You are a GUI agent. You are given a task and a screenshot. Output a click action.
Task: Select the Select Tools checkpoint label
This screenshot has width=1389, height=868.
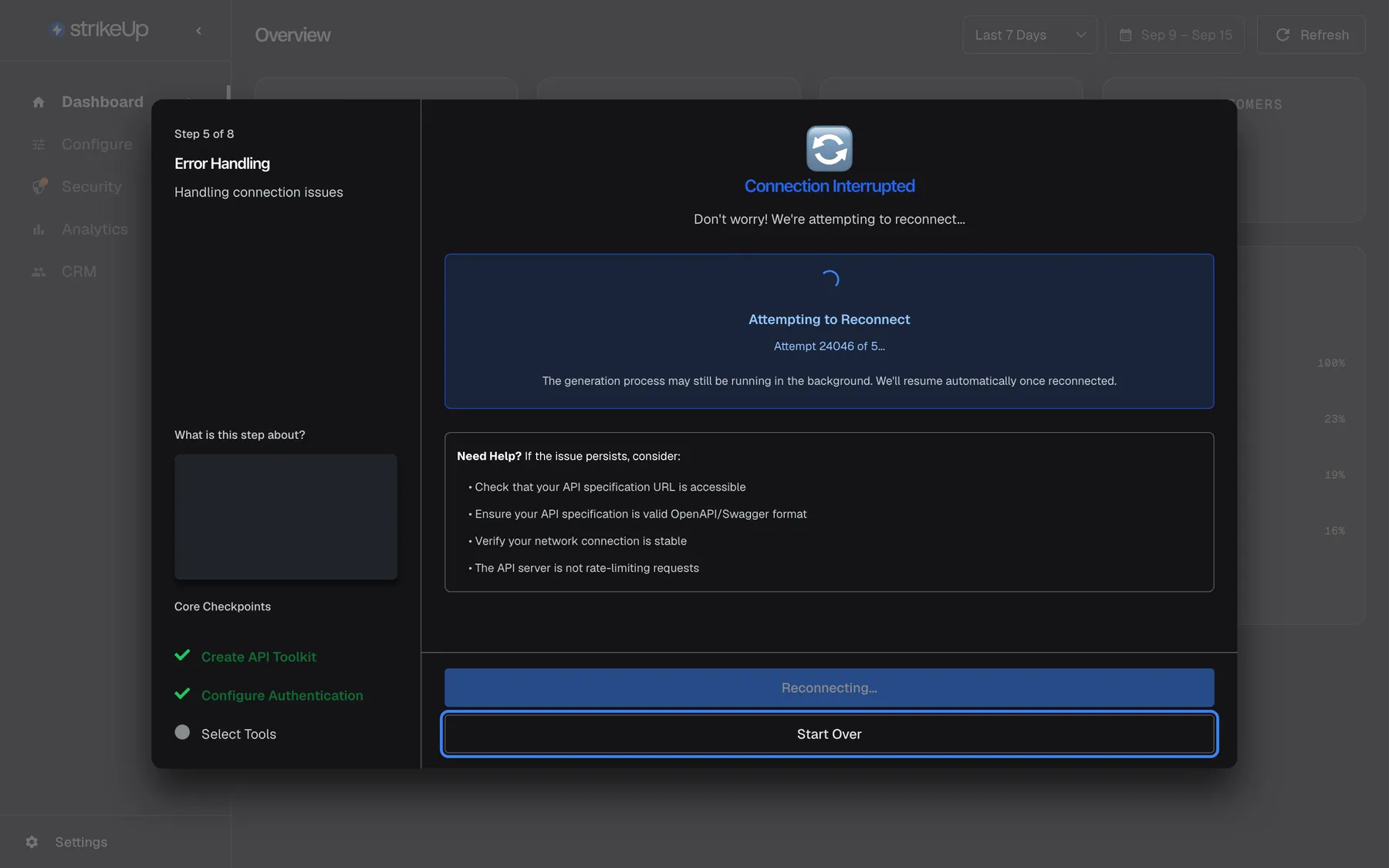238,734
